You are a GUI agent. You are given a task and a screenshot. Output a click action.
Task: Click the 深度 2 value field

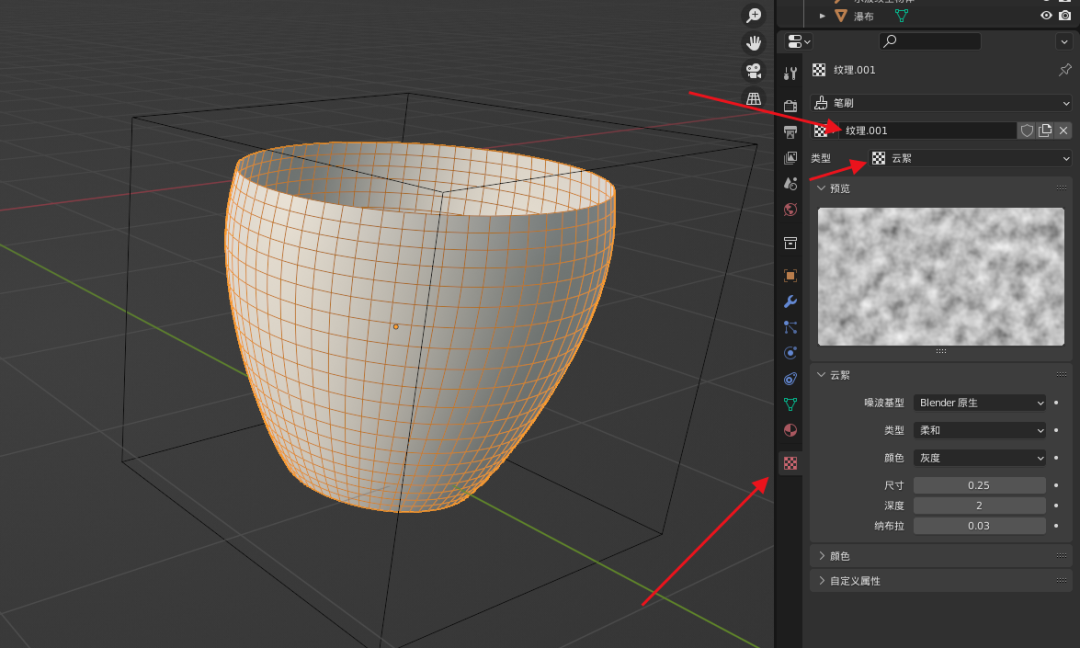point(979,505)
